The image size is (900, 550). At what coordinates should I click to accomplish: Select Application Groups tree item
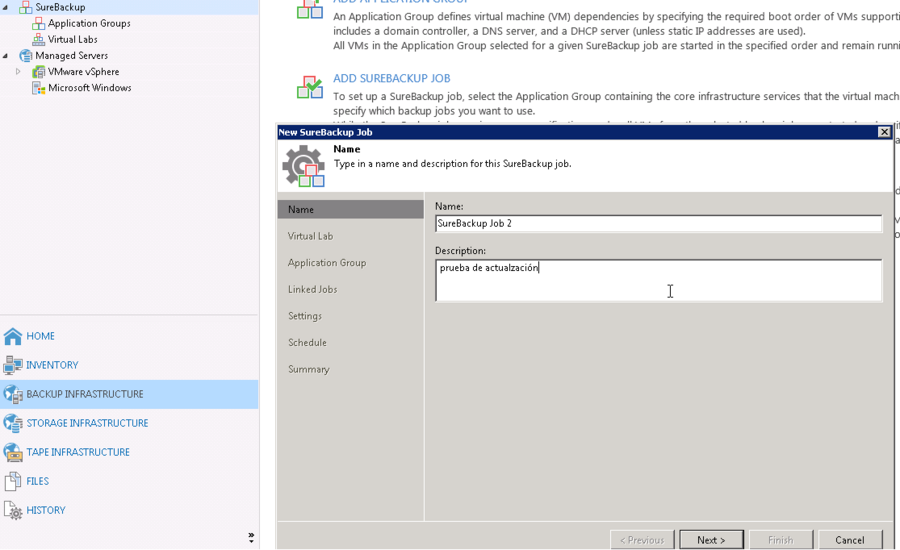(89, 24)
